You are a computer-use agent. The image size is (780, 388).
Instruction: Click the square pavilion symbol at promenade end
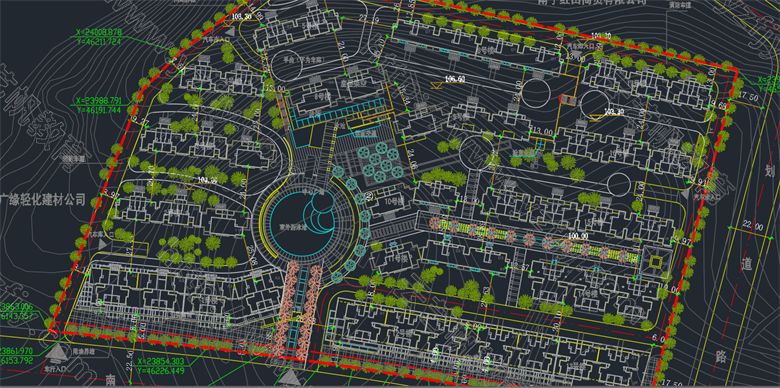(656, 259)
